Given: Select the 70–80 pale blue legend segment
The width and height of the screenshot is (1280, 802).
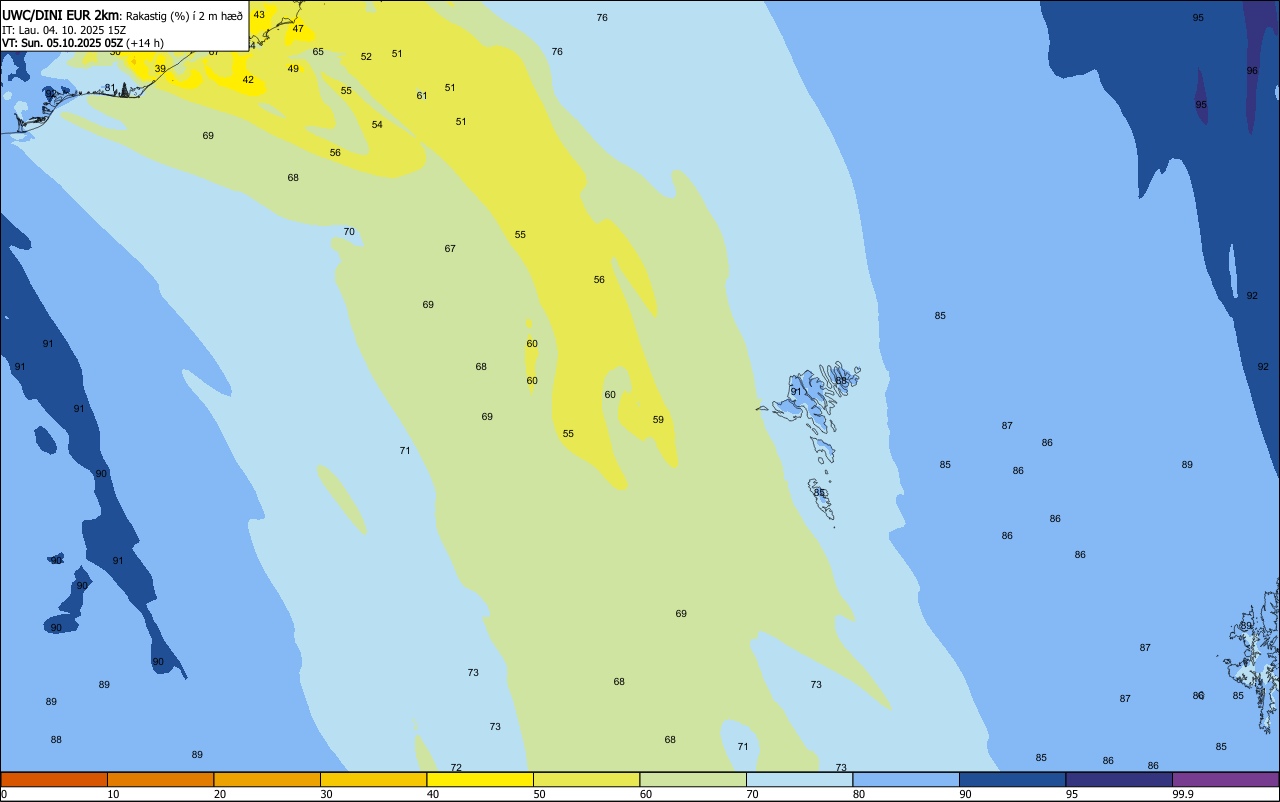Looking at the screenshot, I should click(799, 779).
